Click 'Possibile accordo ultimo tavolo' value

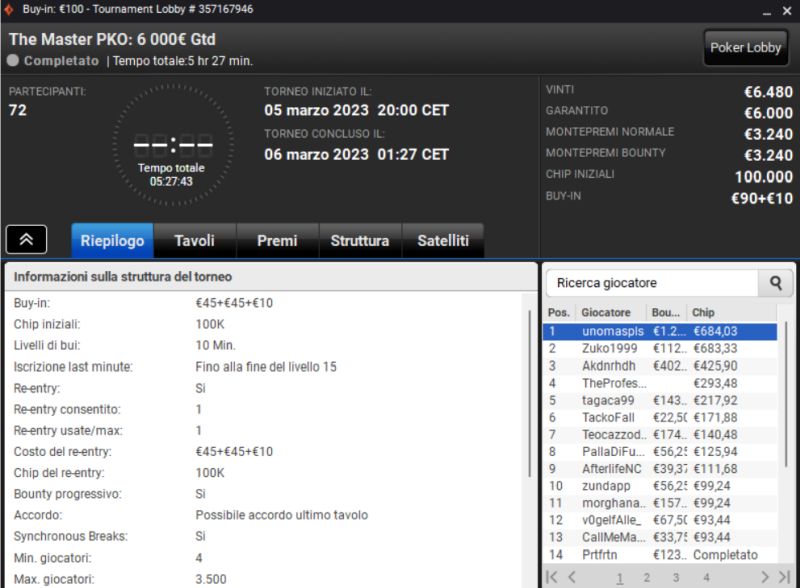tap(282, 515)
